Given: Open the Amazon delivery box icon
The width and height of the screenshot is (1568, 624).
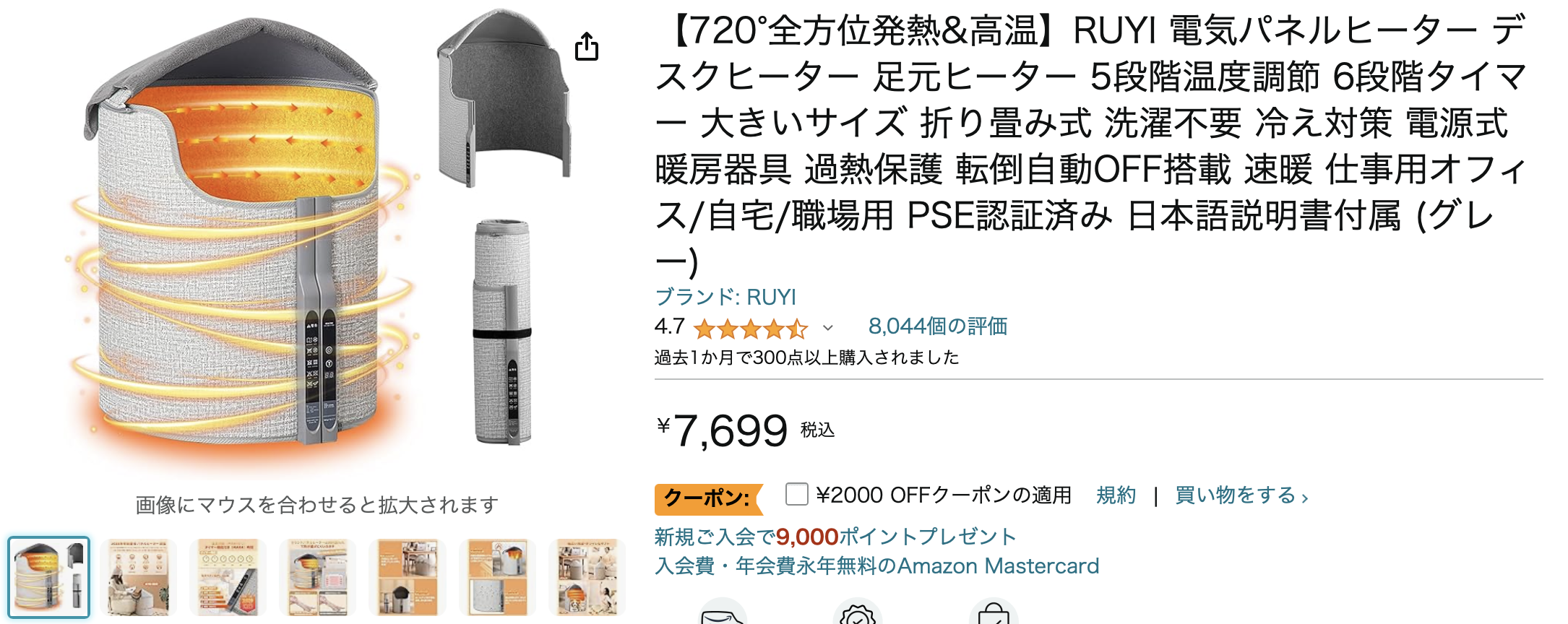Looking at the screenshot, I should 723,612.
